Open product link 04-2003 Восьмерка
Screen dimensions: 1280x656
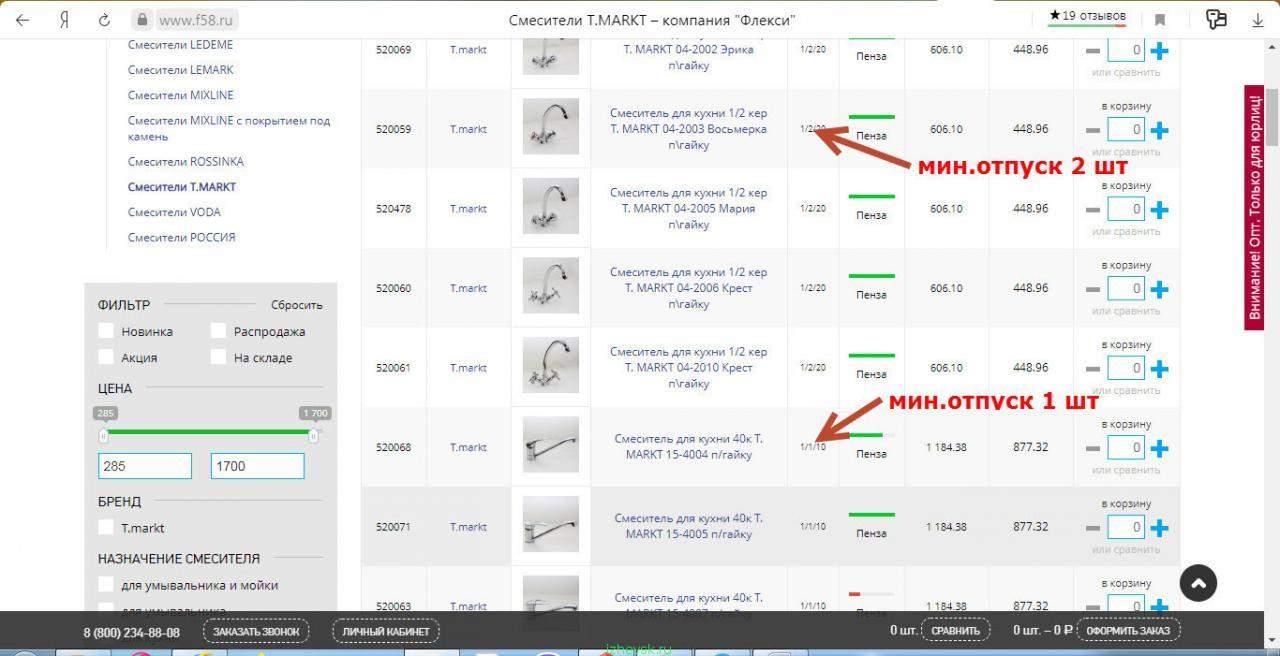[689, 129]
